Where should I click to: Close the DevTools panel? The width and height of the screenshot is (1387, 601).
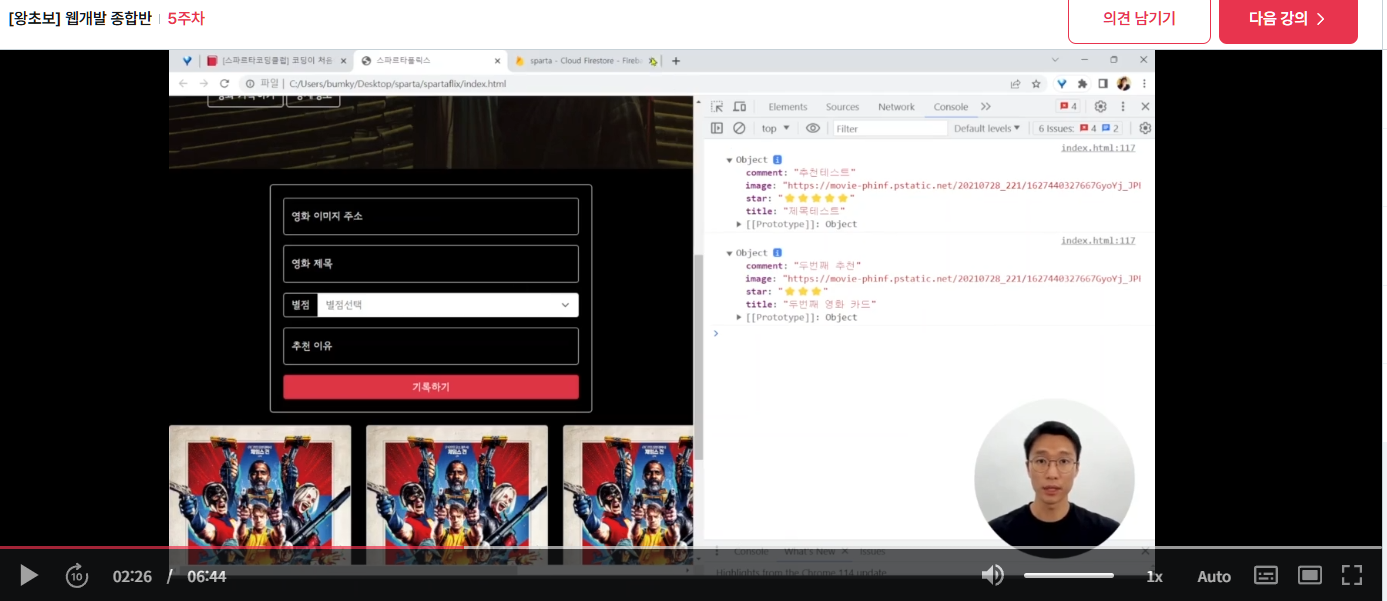click(1145, 107)
